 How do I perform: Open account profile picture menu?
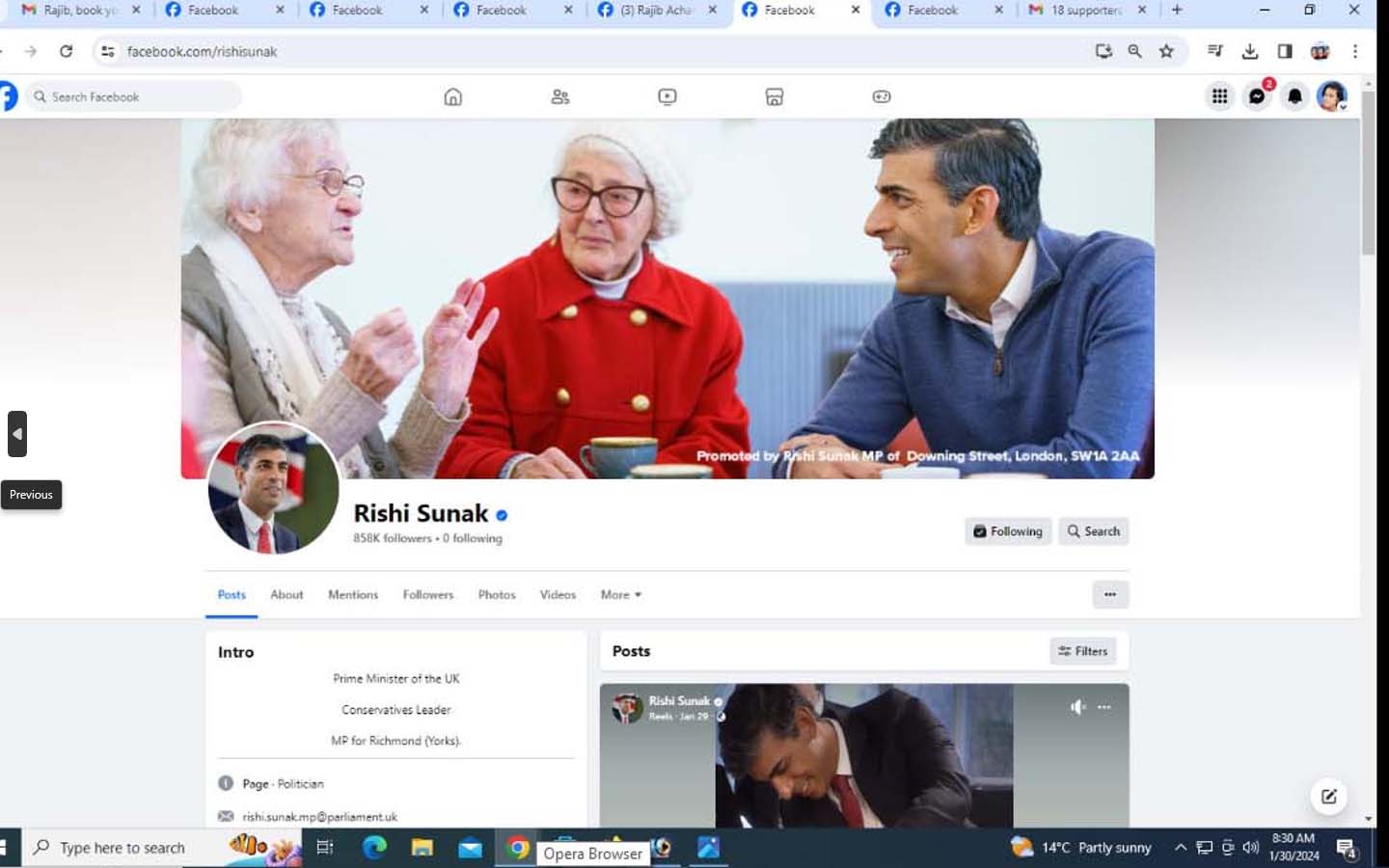(x=1332, y=96)
